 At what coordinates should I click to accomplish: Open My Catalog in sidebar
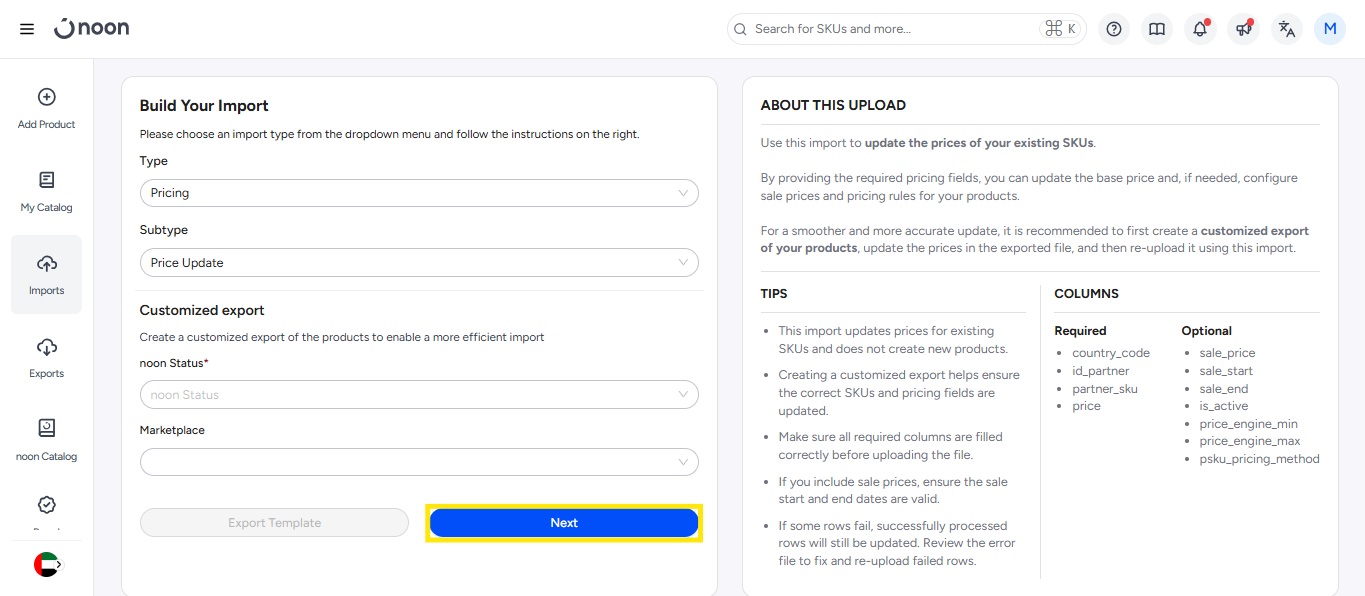point(47,191)
